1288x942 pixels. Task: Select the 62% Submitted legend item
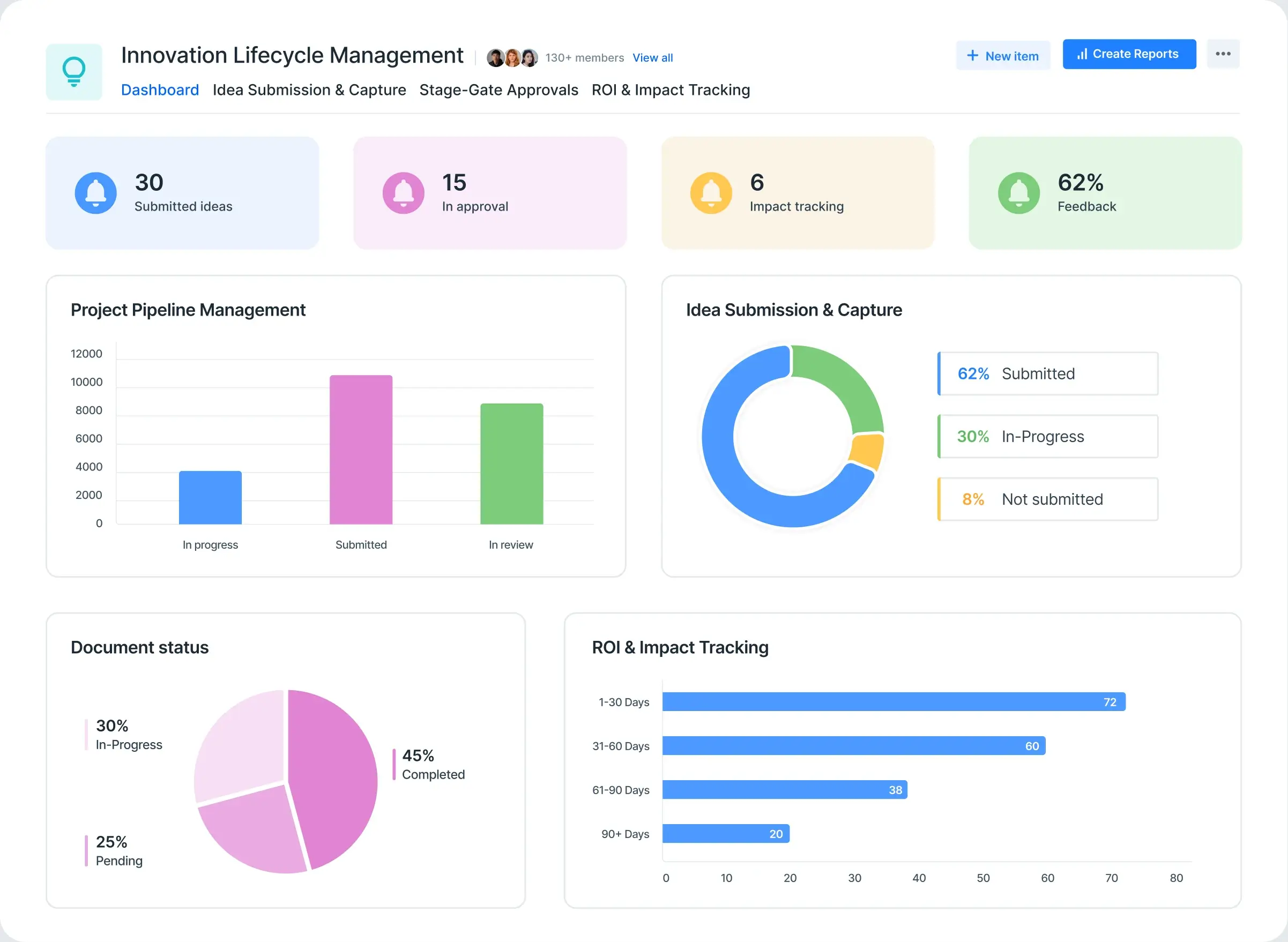1047,373
